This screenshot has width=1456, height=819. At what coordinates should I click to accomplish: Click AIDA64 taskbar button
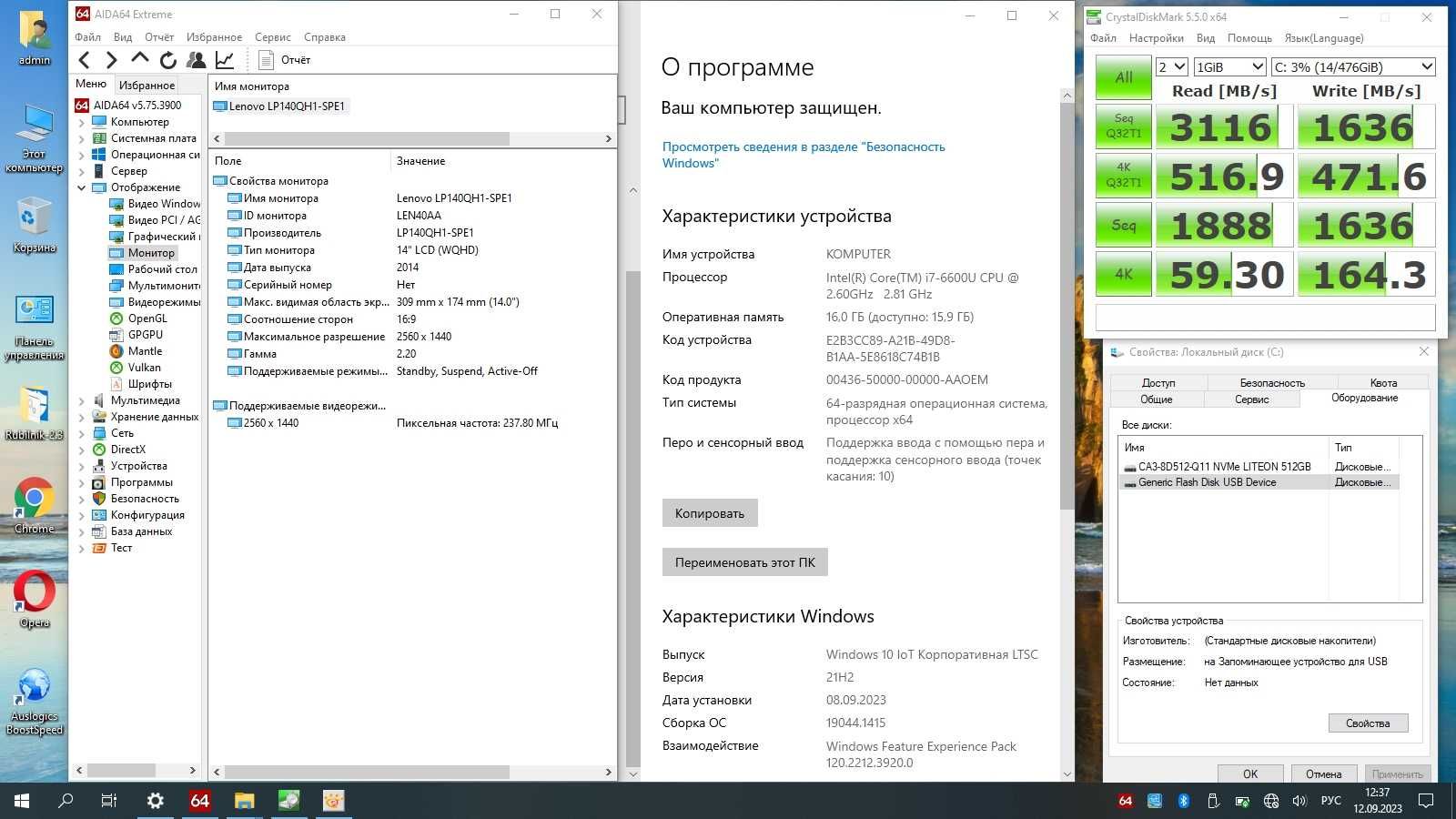pos(200,801)
